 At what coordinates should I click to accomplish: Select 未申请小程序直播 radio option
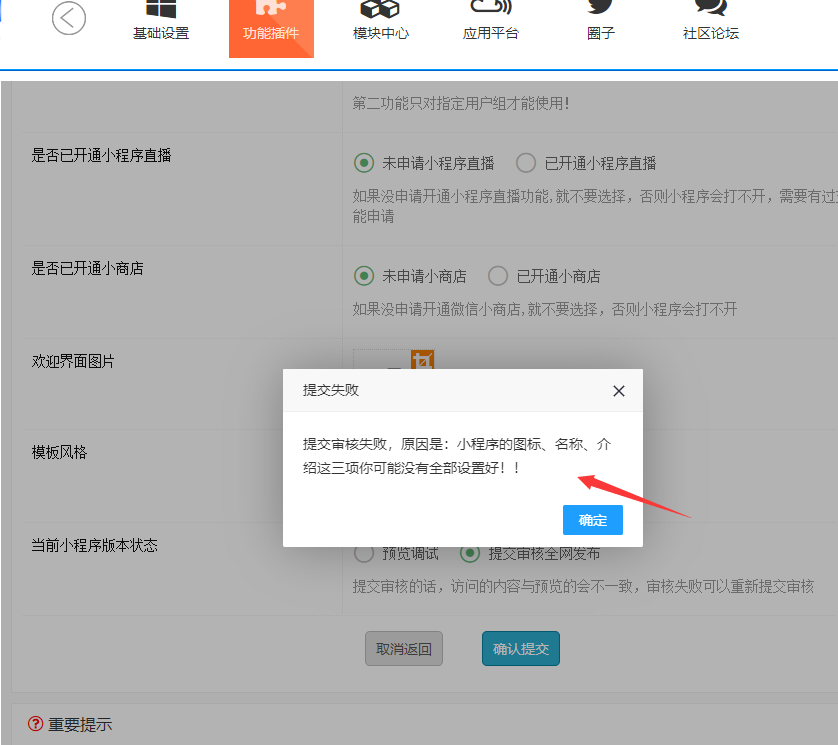coord(364,163)
